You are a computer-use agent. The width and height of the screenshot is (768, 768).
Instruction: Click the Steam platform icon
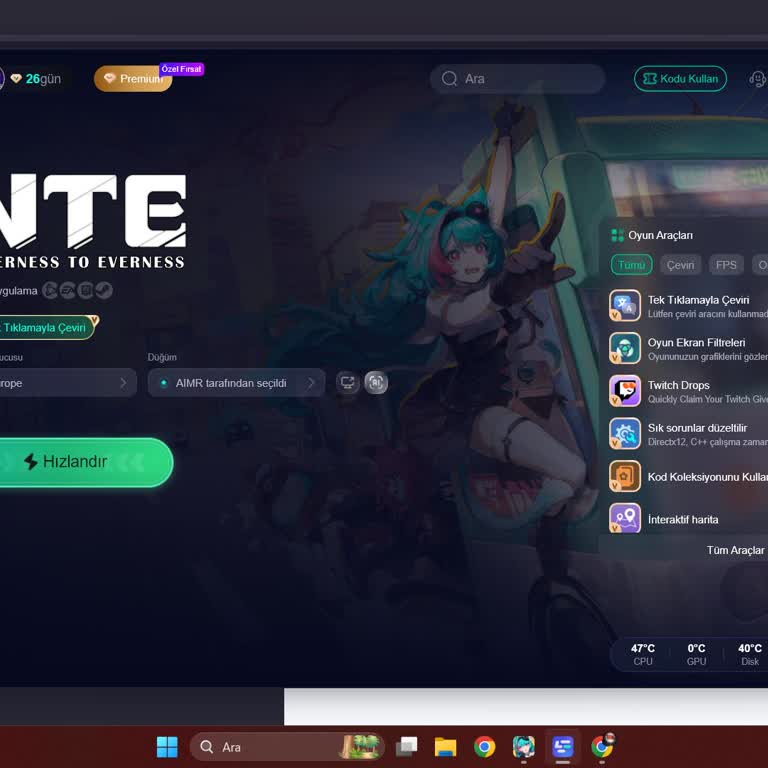coord(104,290)
